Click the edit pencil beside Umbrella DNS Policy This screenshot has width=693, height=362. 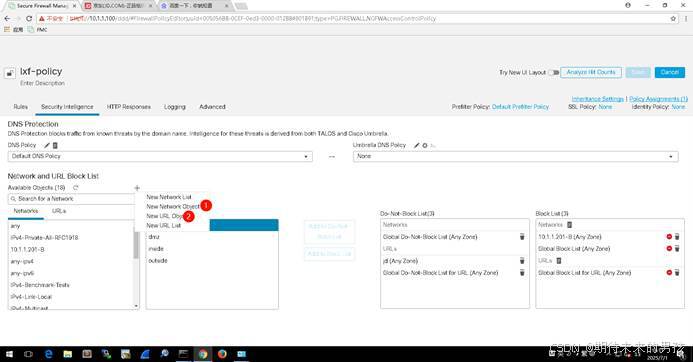click(416, 145)
